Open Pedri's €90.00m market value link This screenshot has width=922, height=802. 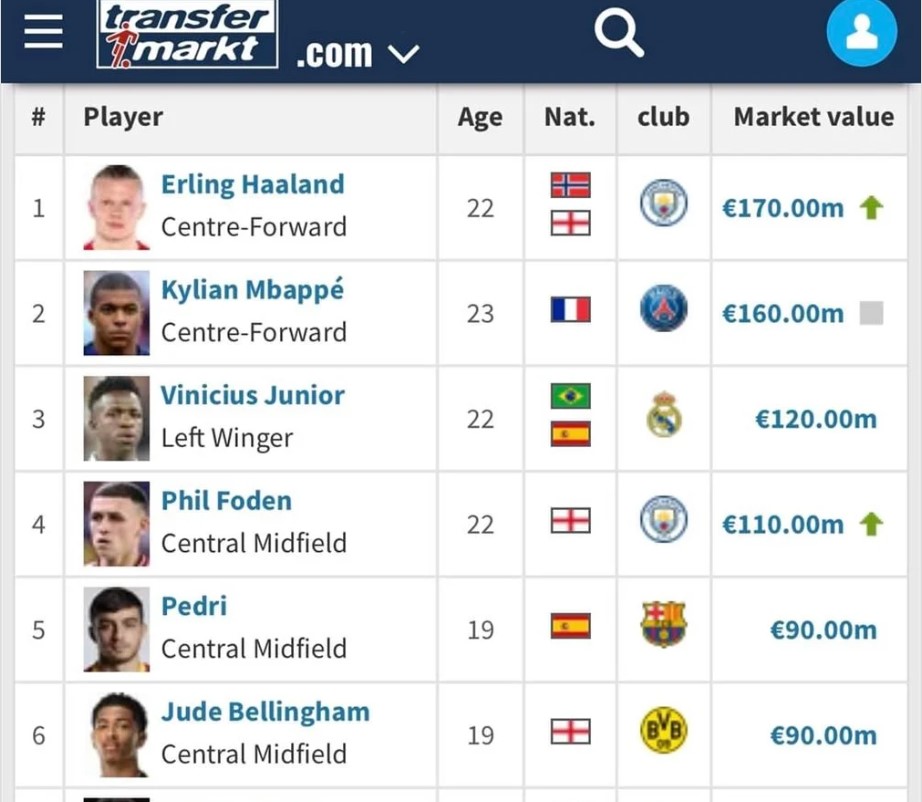point(823,630)
